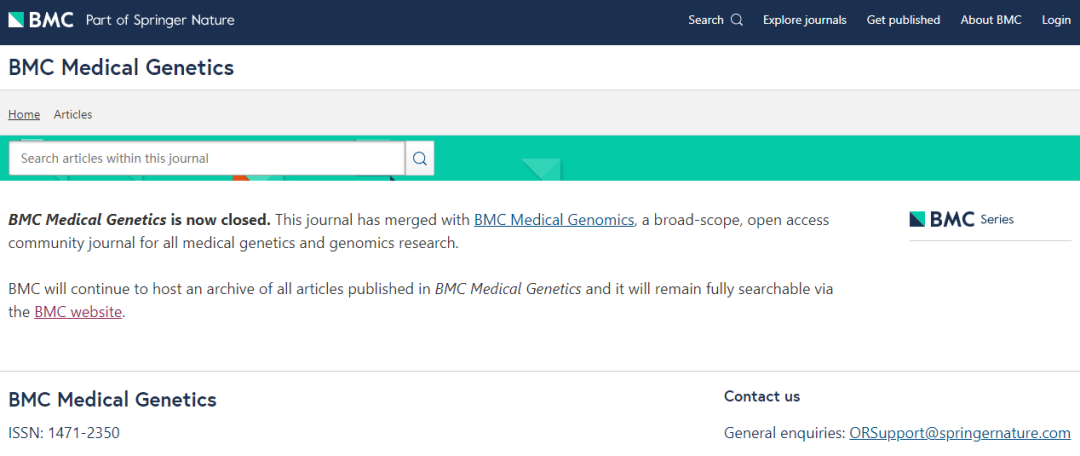1080x456 pixels.
Task: Click the ISSN: 1471-2350 text
Action: 64,433
